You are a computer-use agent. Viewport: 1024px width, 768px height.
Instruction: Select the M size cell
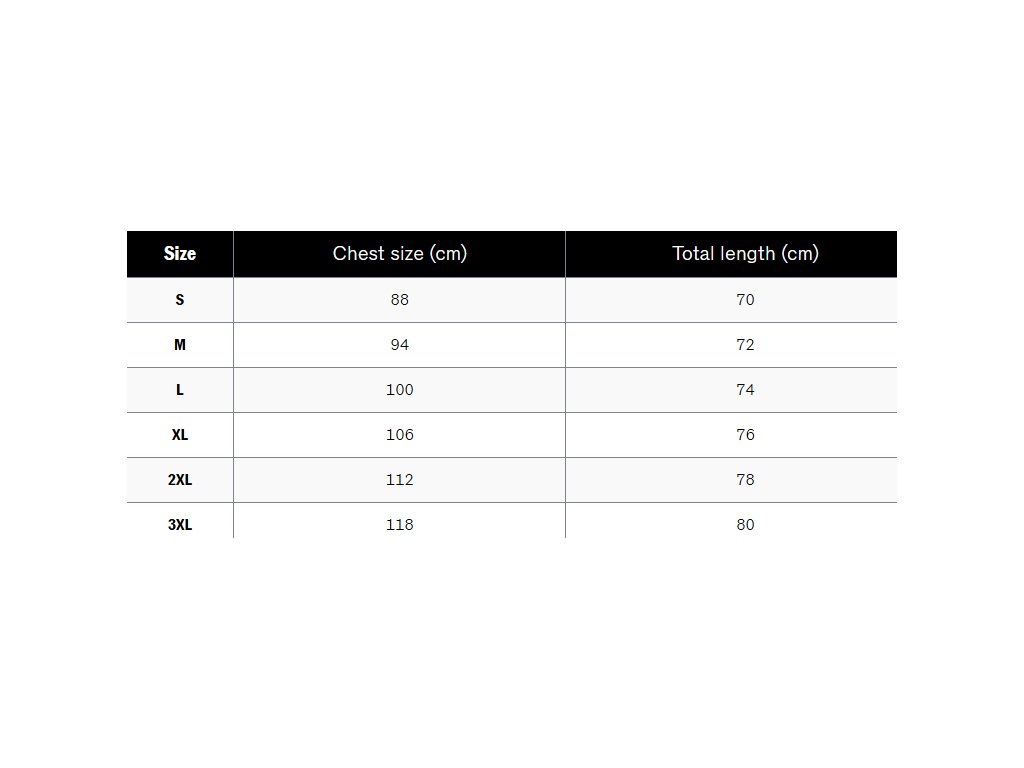tap(180, 345)
